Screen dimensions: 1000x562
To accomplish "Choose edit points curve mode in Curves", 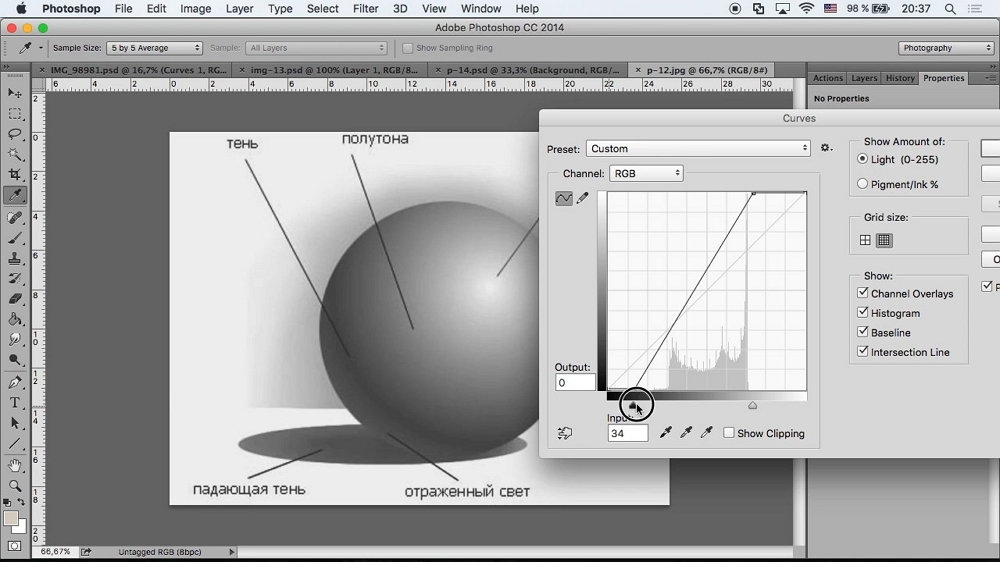I will point(564,198).
